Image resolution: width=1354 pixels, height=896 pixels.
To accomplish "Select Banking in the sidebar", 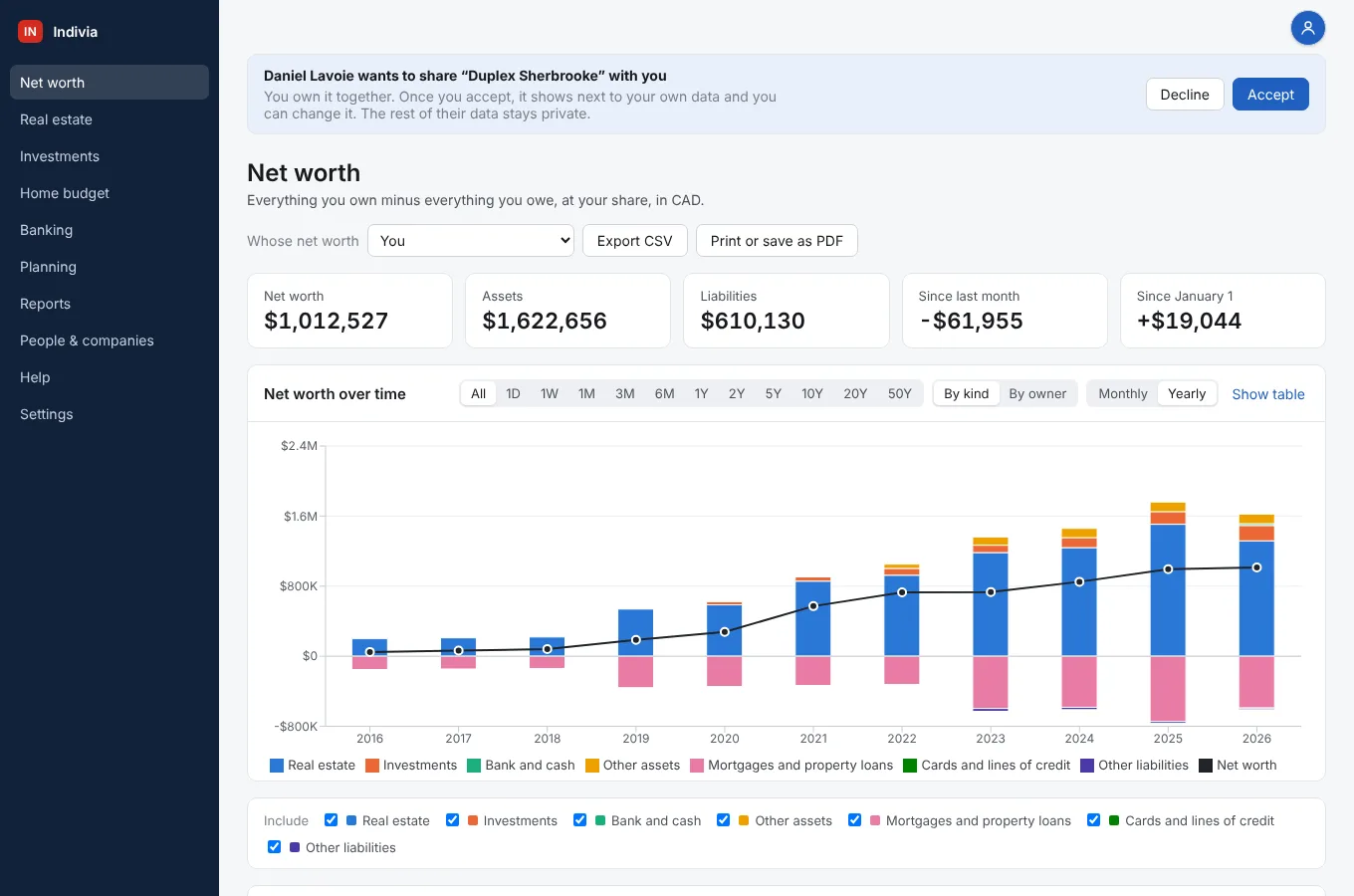I will tap(110, 230).
